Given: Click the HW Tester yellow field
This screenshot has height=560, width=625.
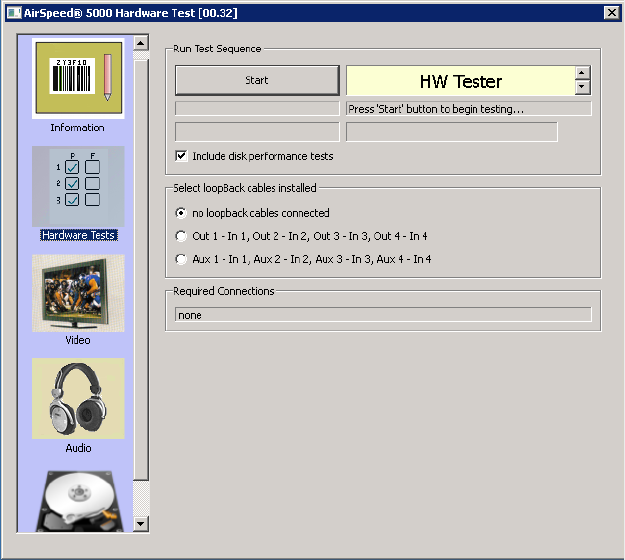Looking at the screenshot, I should (460, 81).
